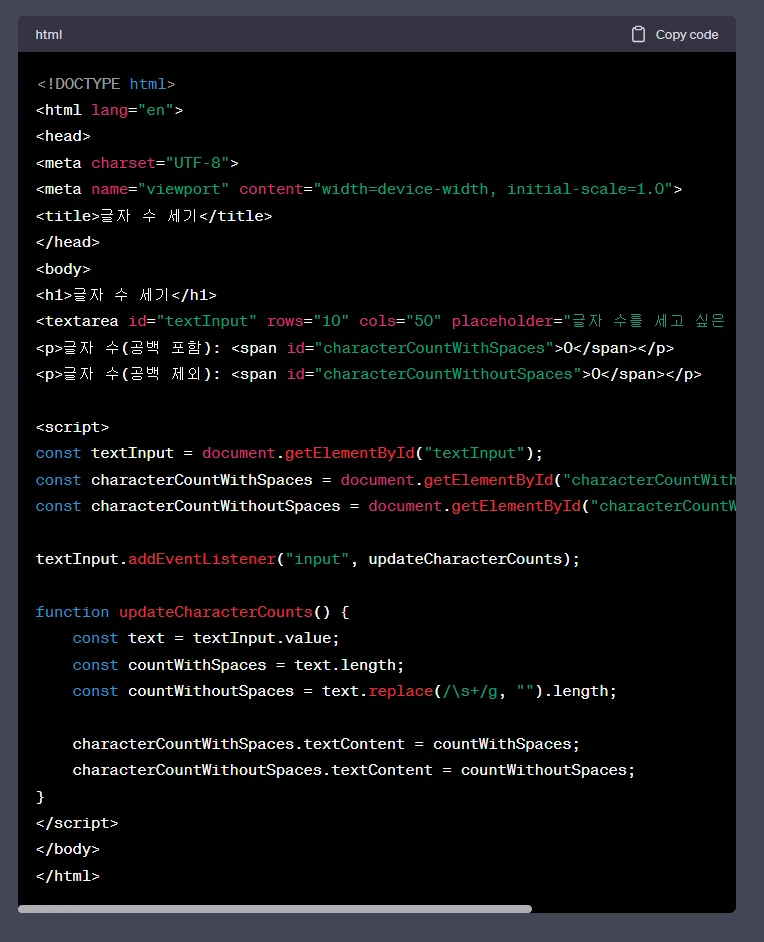Click the <!DOCTYPE html> line
Image resolution: width=764 pixels, height=942 pixels.
106,84
